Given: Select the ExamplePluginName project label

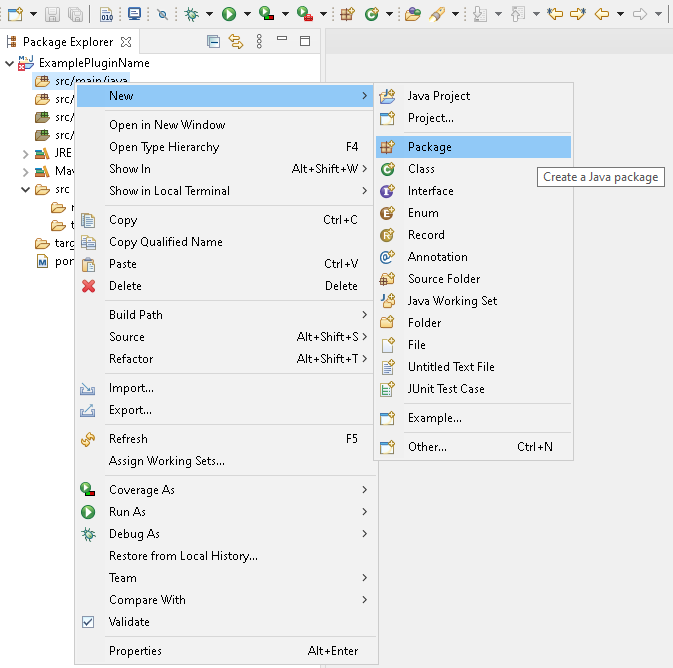Looking at the screenshot, I should pyautogui.click(x=94, y=63).
